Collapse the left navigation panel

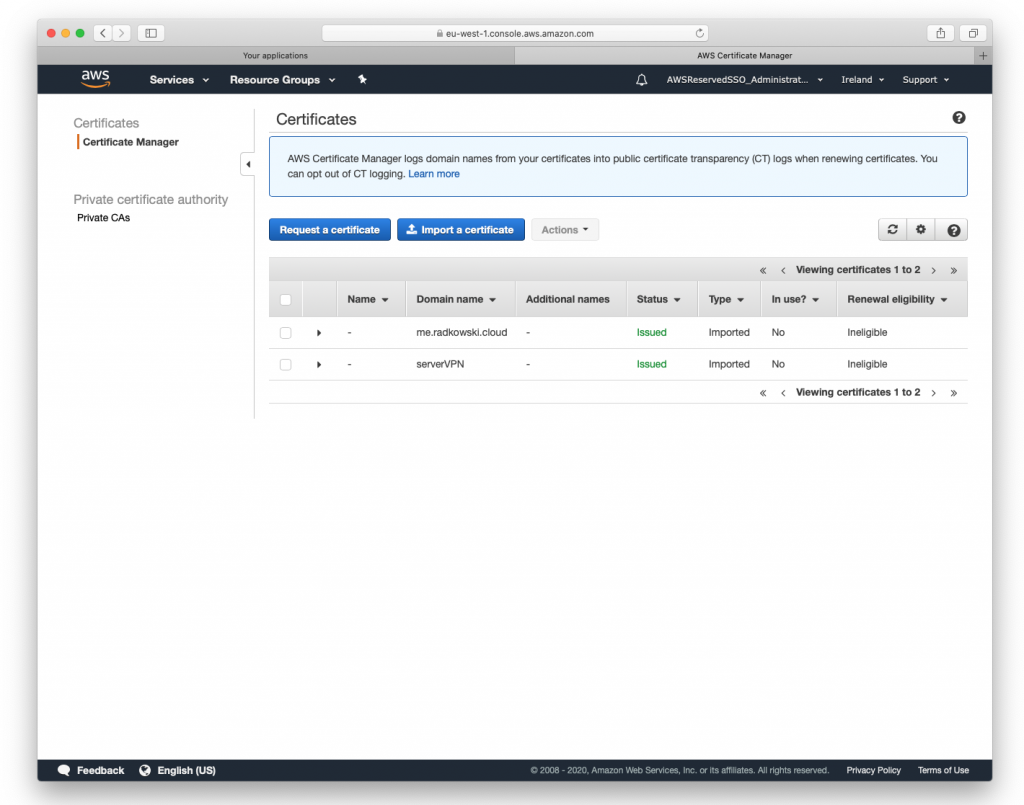[248, 165]
